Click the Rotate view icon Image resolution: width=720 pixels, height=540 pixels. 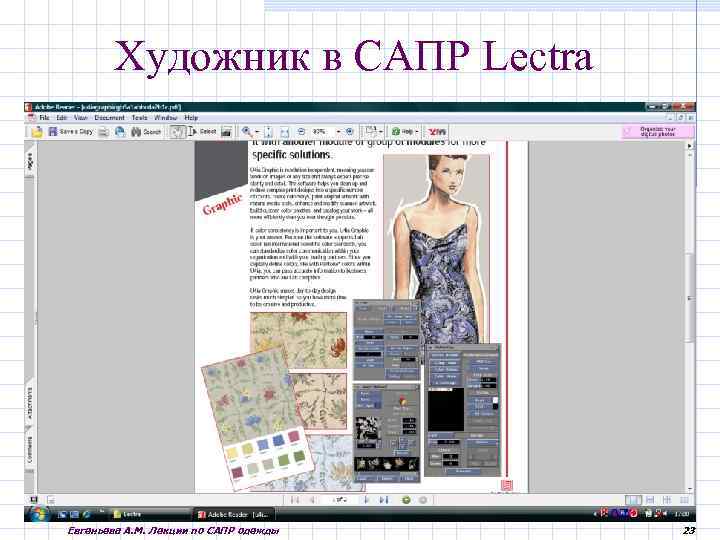pos(371,131)
